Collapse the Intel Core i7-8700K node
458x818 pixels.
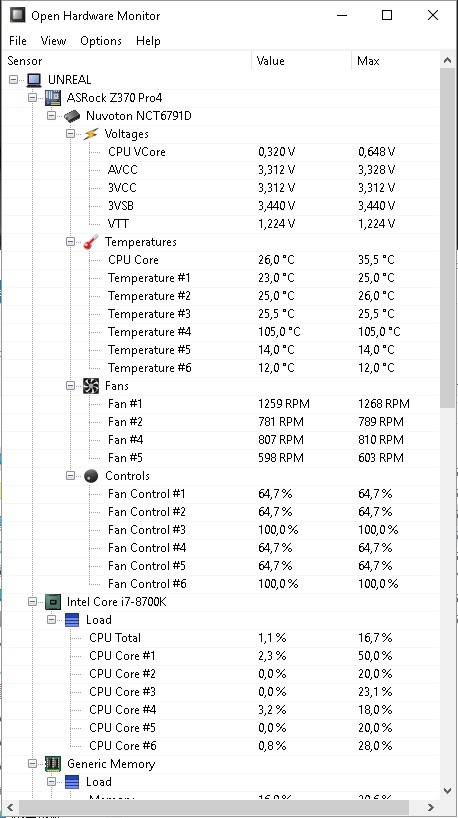click(33, 602)
